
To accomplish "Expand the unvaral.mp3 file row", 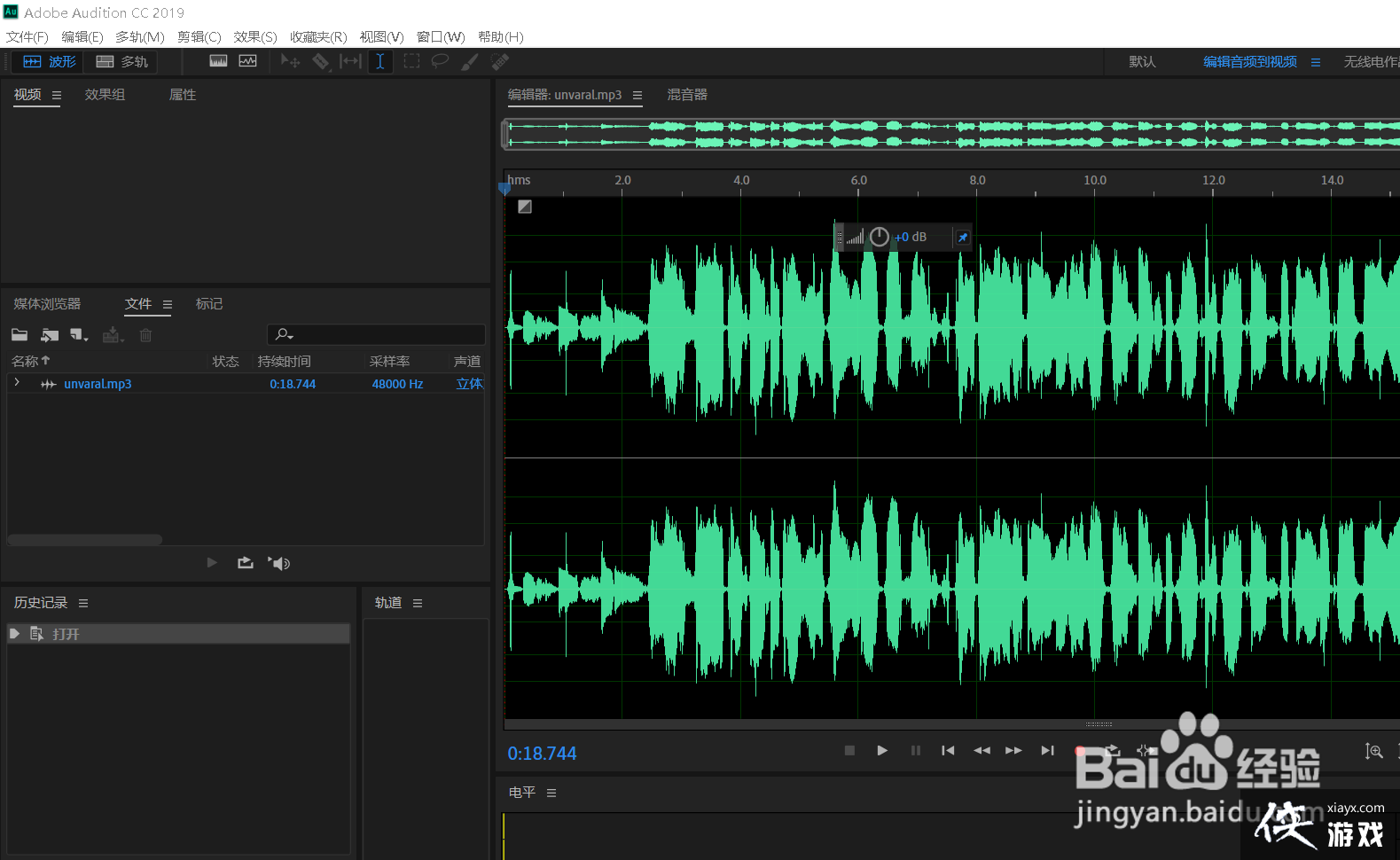I will (17, 382).
